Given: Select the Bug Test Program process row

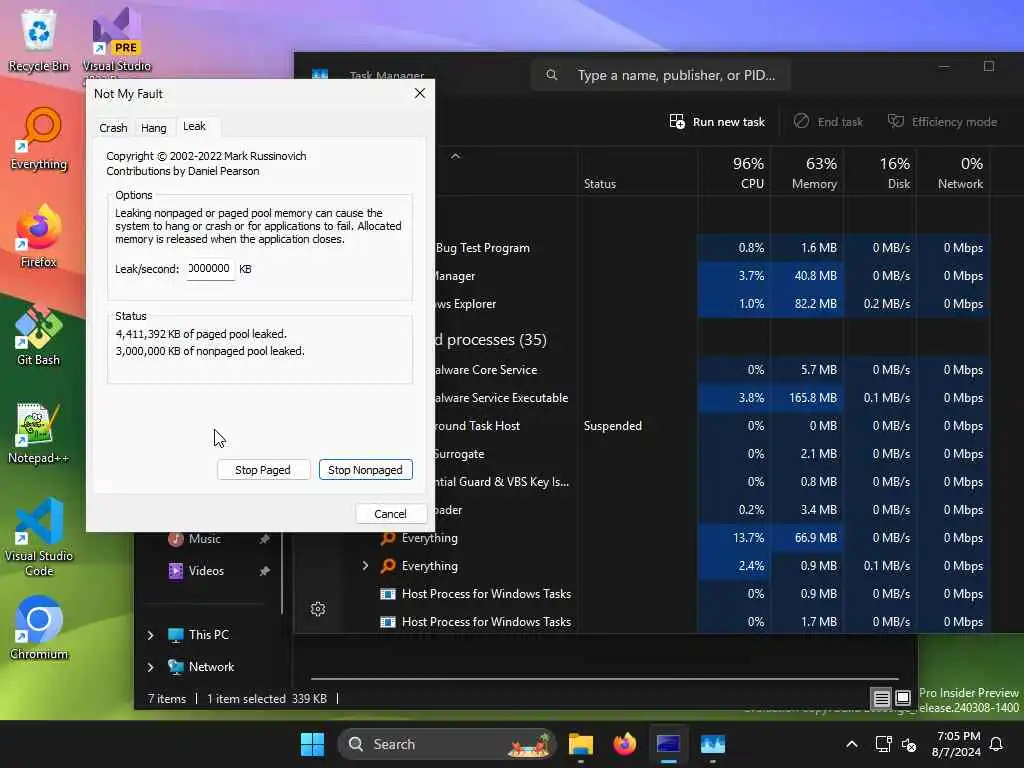Looking at the screenshot, I should click(x=712, y=248).
